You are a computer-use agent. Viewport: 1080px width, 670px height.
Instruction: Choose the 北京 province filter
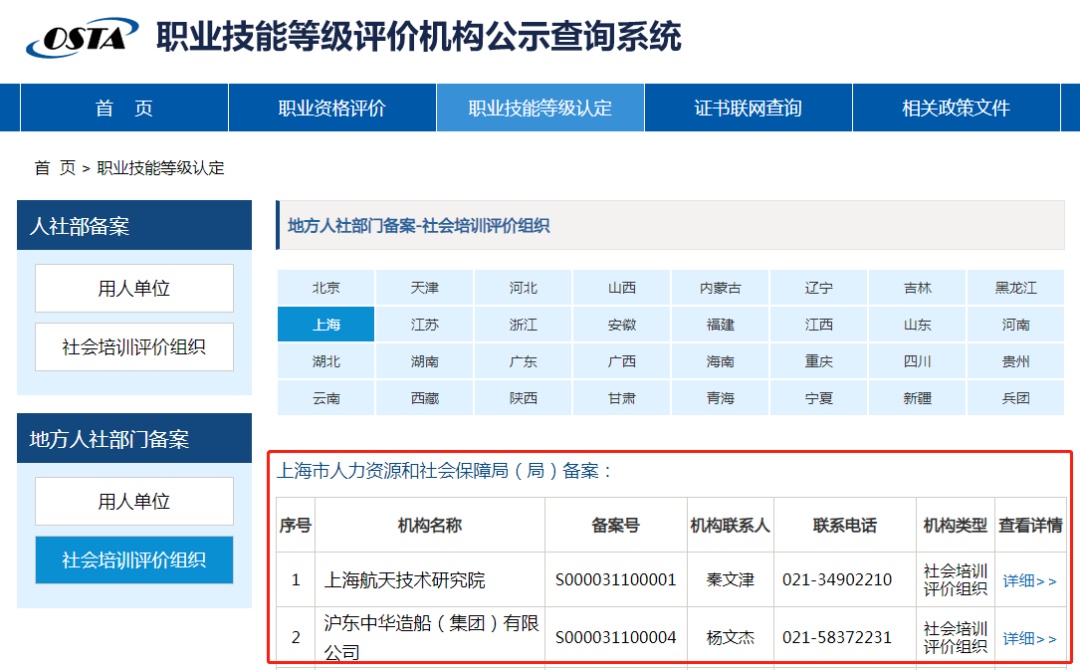point(326,288)
